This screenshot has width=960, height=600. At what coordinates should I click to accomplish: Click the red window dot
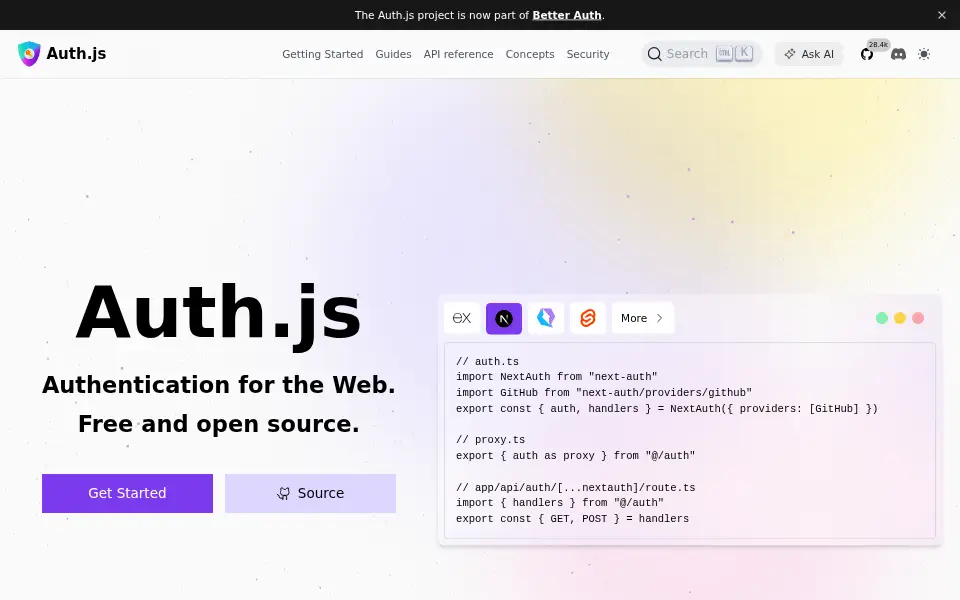tap(918, 318)
